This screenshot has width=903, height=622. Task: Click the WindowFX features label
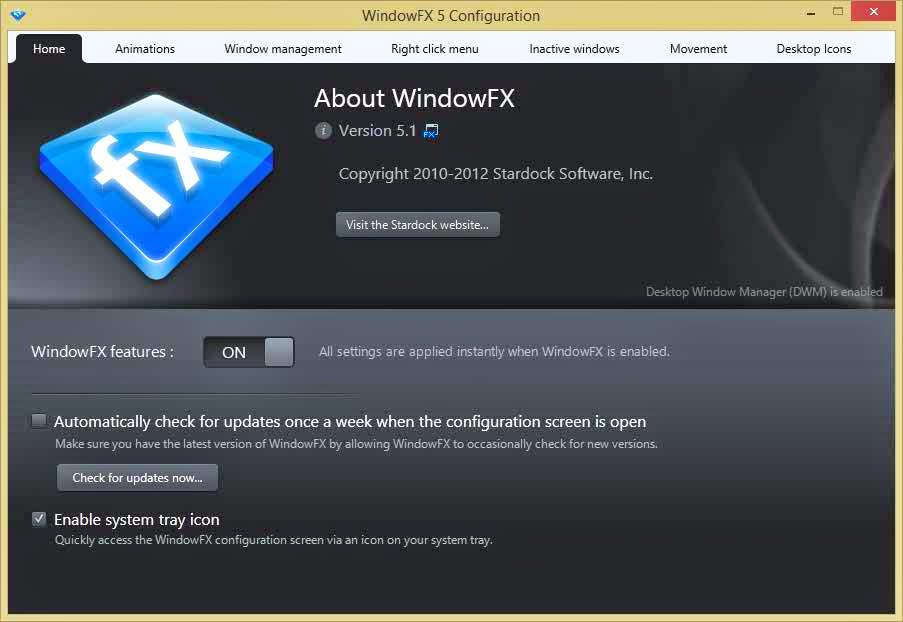[x=103, y=351]
